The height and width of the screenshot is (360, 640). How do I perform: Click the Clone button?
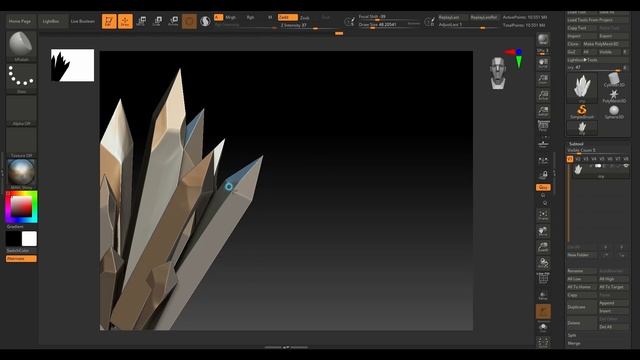(x=573, y=44)
